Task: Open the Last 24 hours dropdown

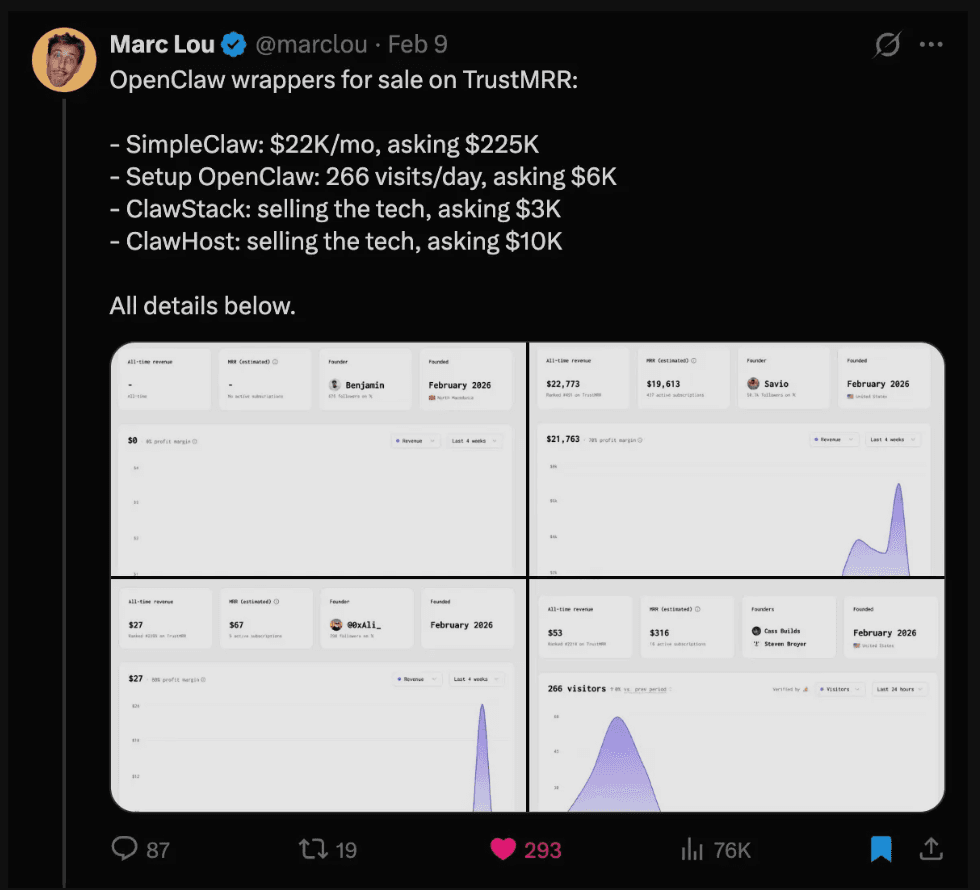Action: (x=897, y=689)
